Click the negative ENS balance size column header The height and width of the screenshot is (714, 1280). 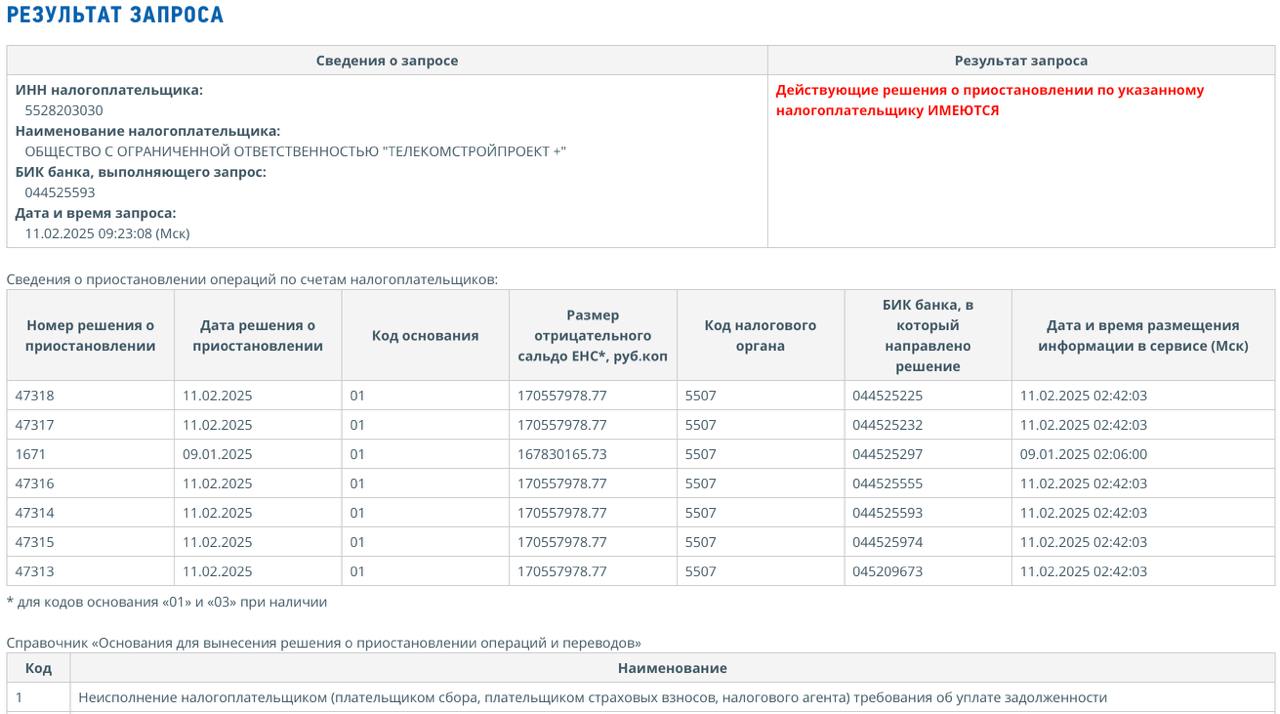tap(593, 336)
